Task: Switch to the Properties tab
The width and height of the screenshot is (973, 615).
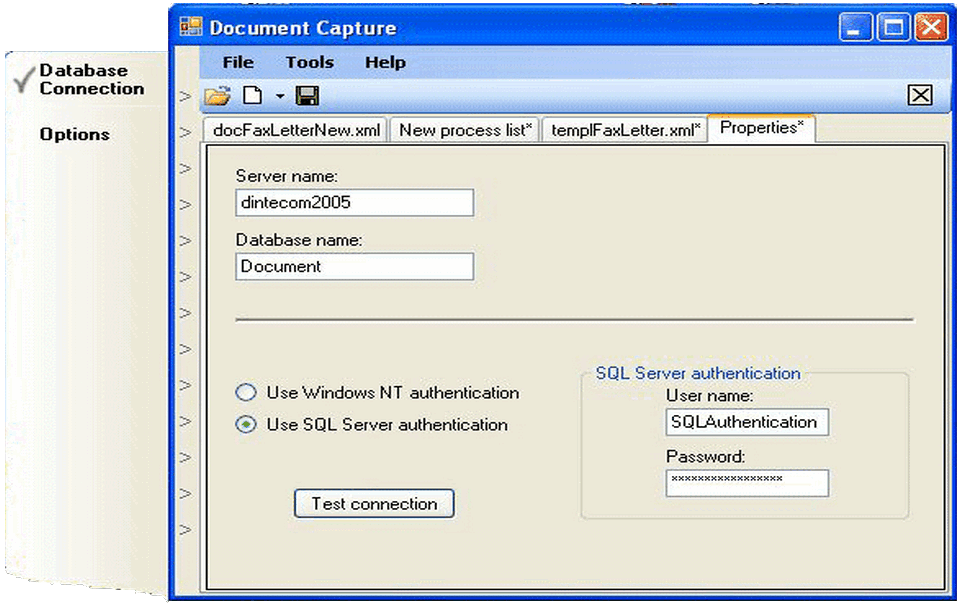Action: coord(762,128)
